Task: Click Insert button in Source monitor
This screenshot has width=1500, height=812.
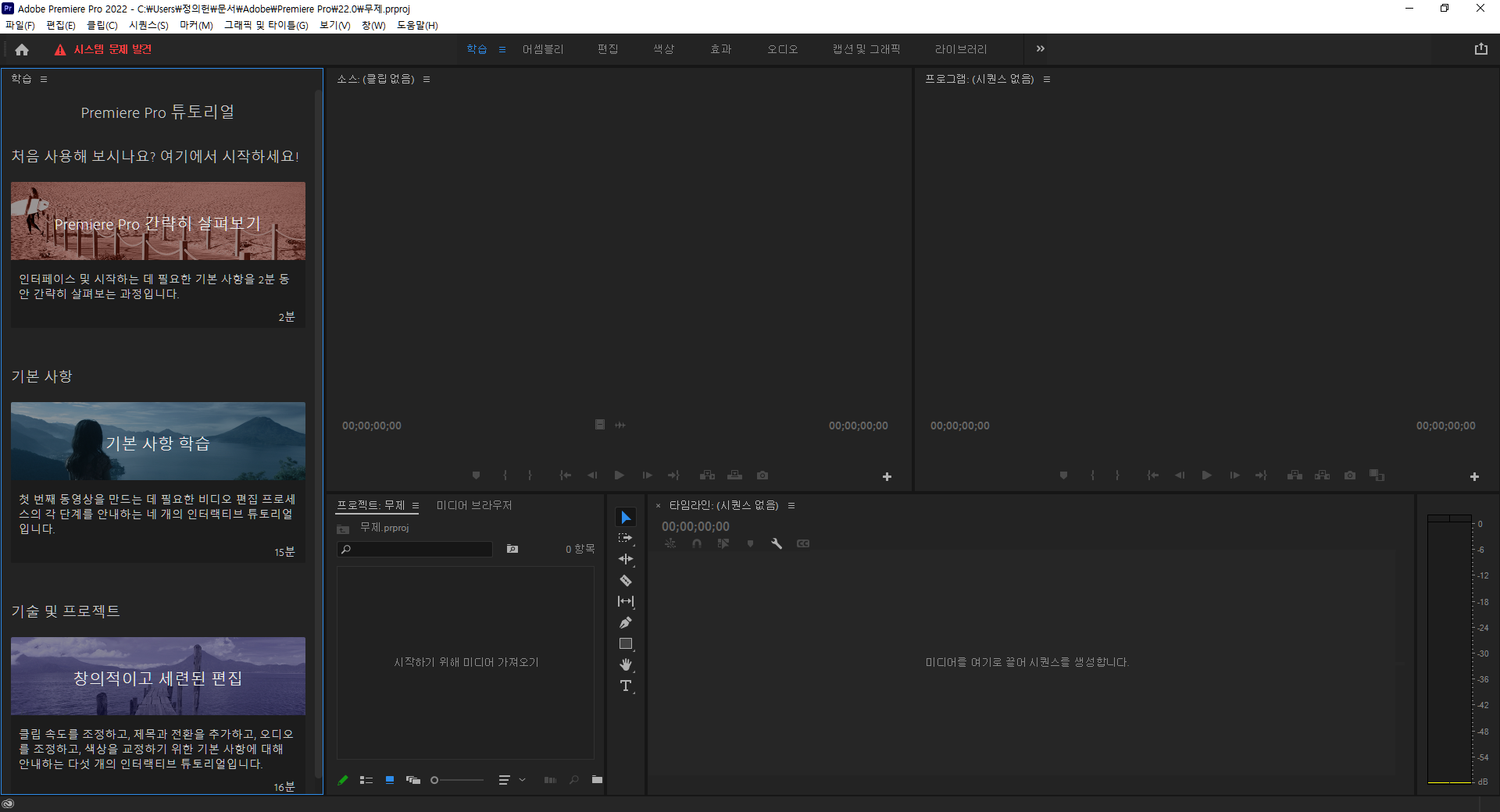Action: pyautogui.click(x=708, y=475)
